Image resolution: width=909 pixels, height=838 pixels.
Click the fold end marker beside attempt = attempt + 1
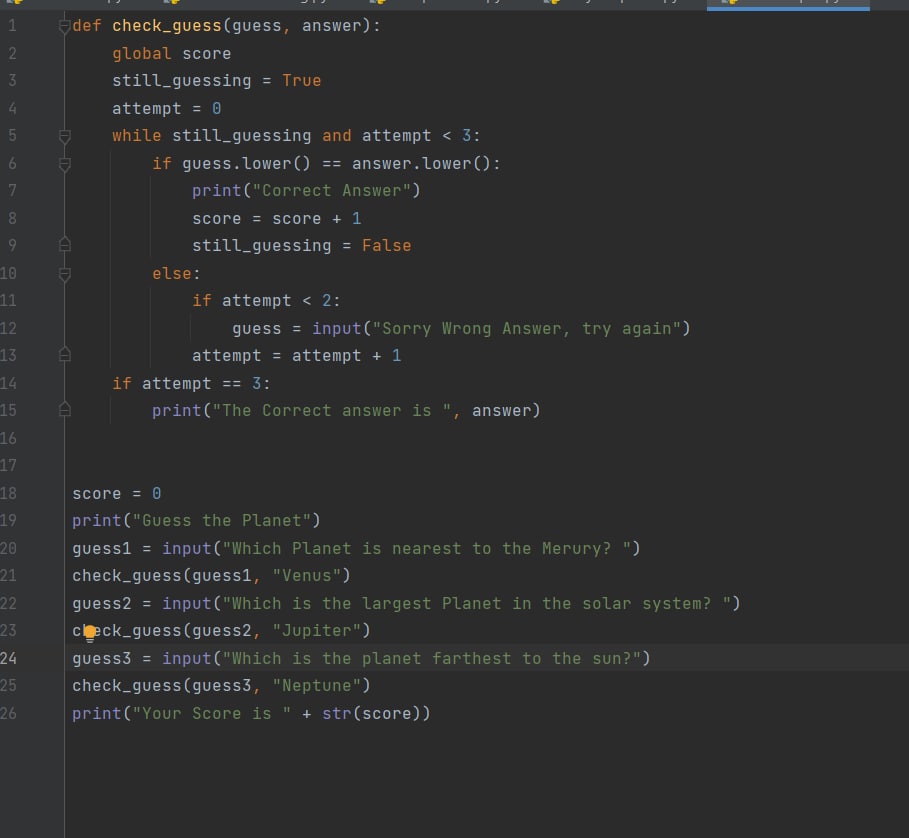point(65,355)
